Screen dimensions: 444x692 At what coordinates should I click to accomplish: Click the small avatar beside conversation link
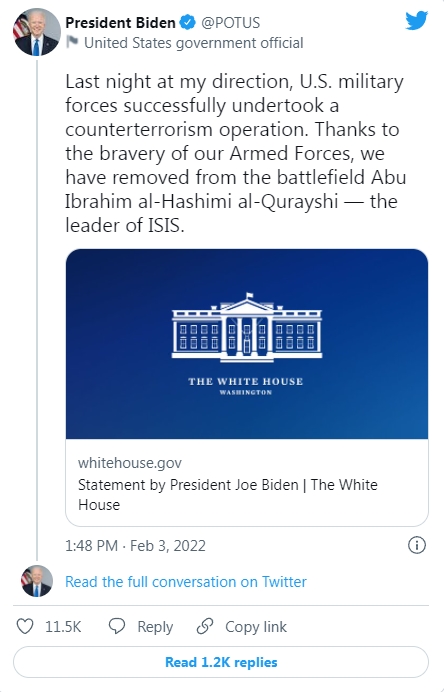pyautogui.click(x=37, y=581)
